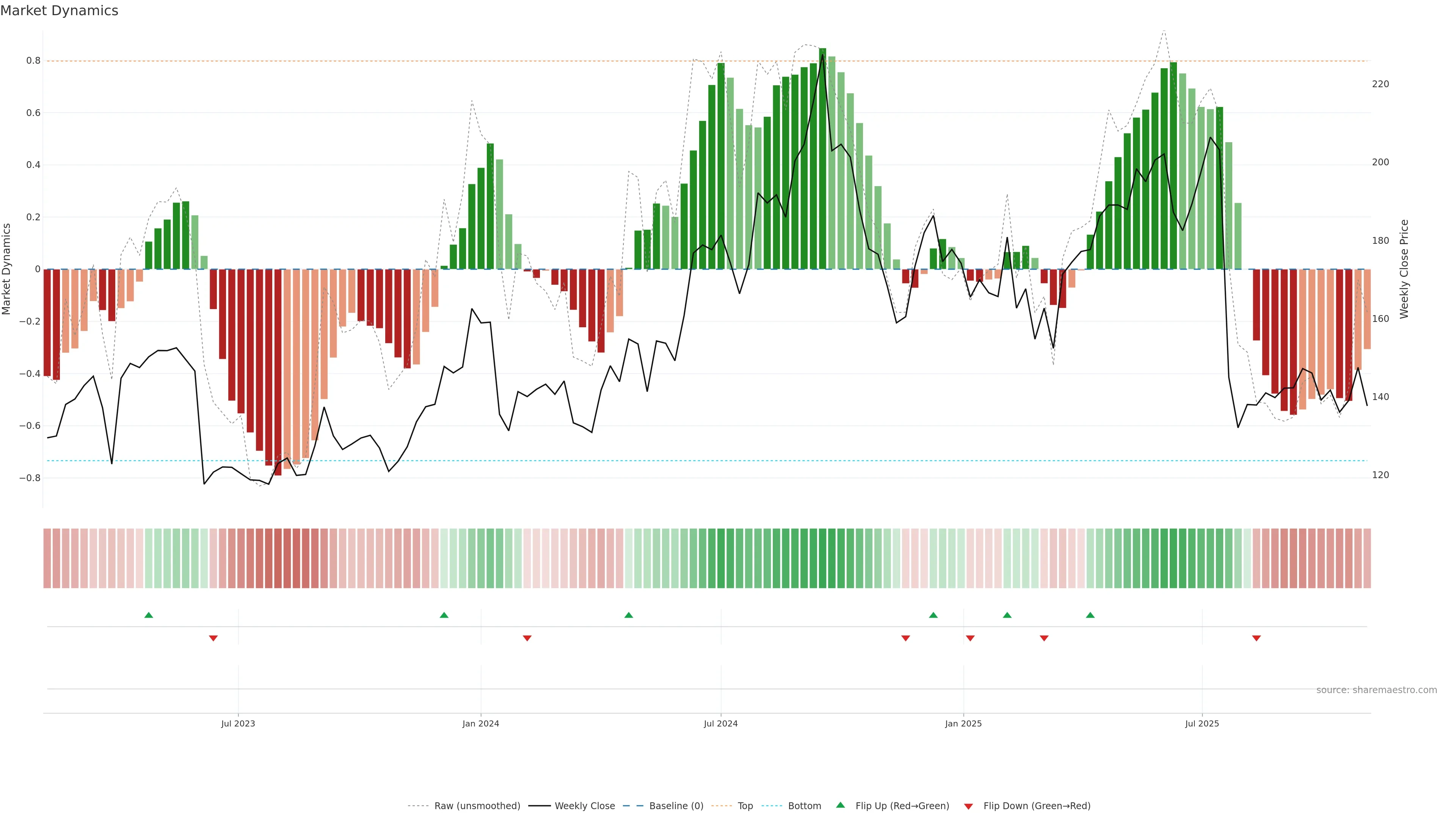The width and height of the screenshot is (1456, 819).
Task: Click the Market Dynamics chart title
Action: coord(60,11)
